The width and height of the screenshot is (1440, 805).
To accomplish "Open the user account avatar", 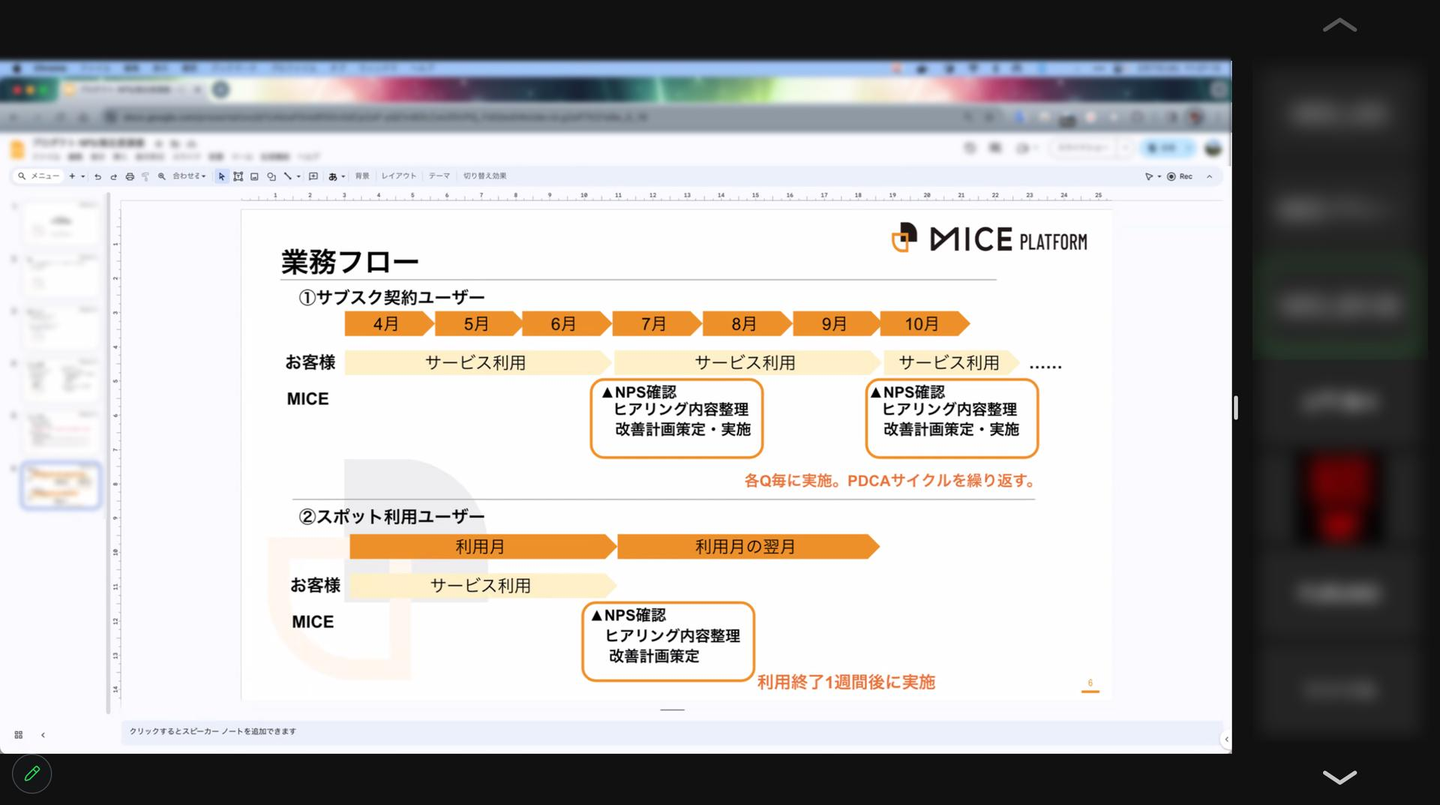I will tap(1213, 148).
